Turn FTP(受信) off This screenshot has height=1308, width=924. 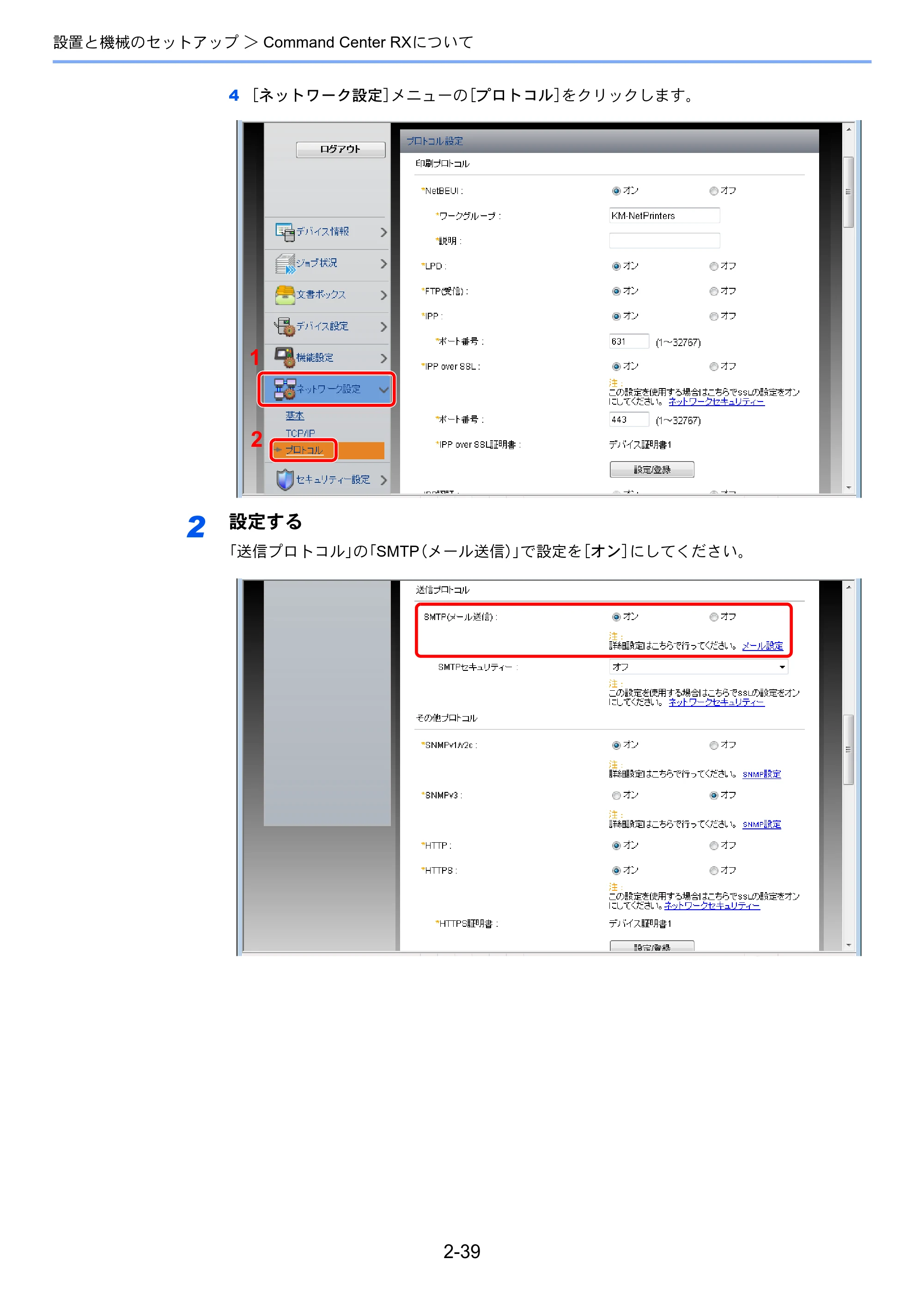point(713,291)
